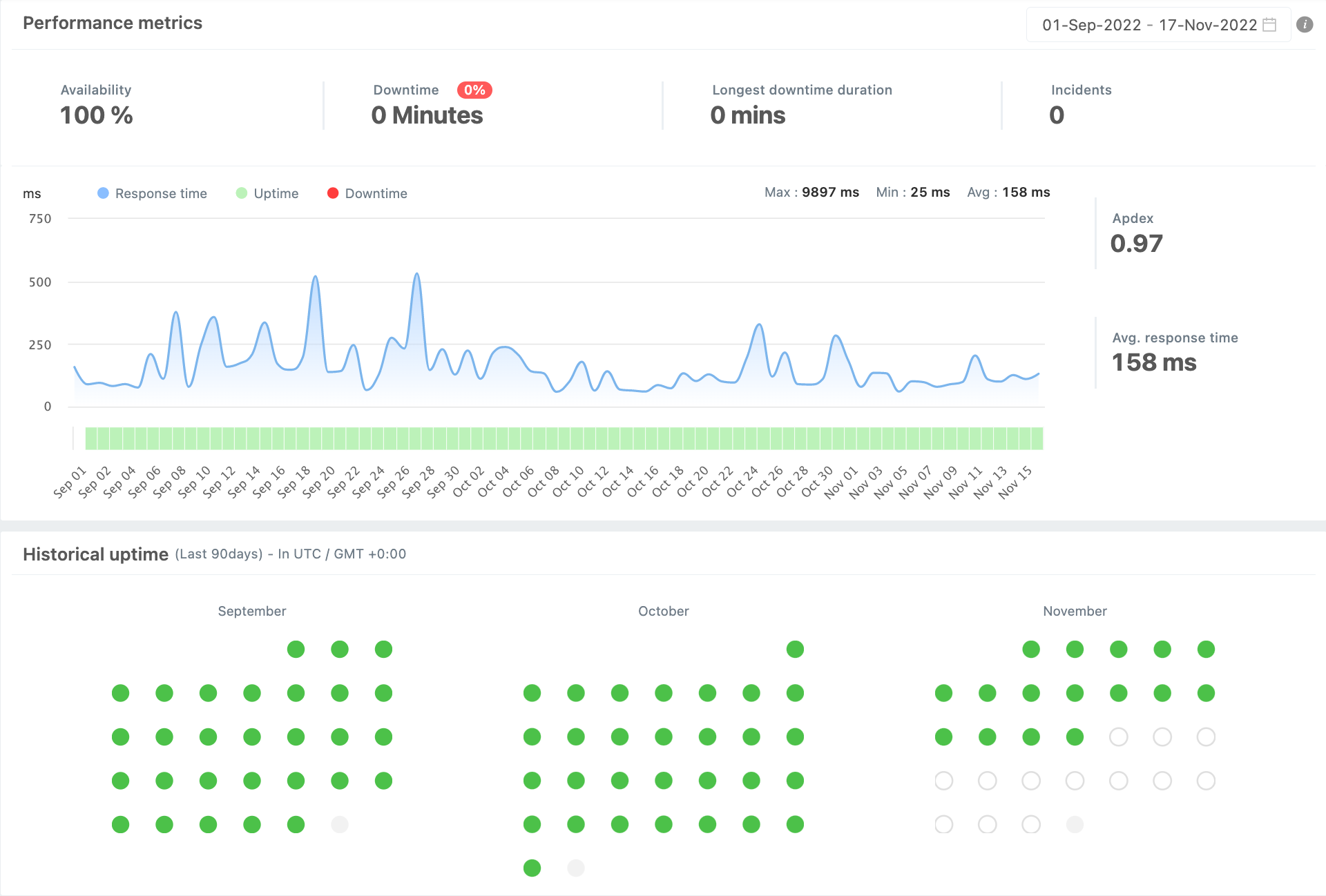Click the first green uptime dot in September

[x=296, y=649]
